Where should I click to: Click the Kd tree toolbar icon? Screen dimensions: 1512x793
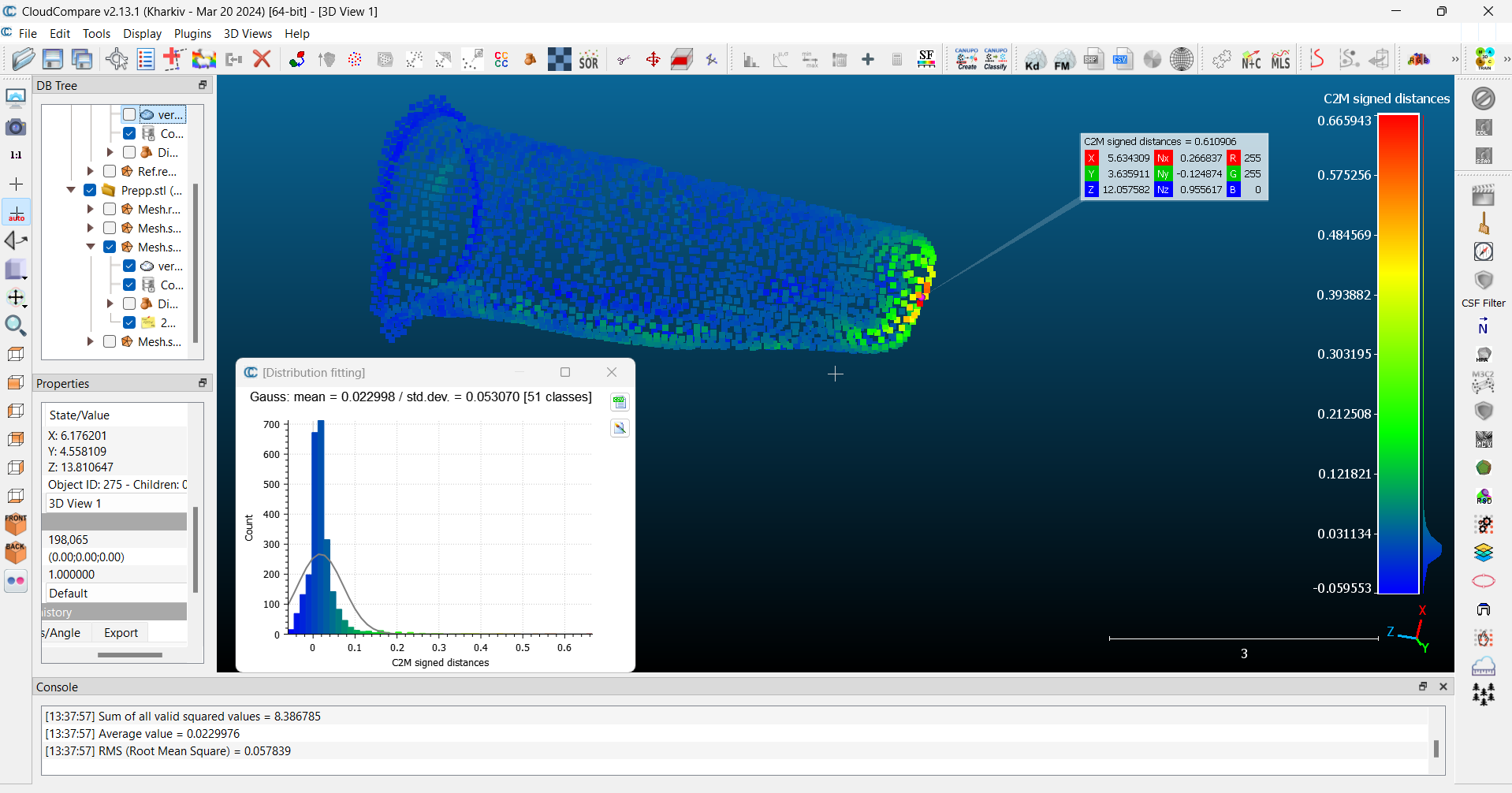1035,60
